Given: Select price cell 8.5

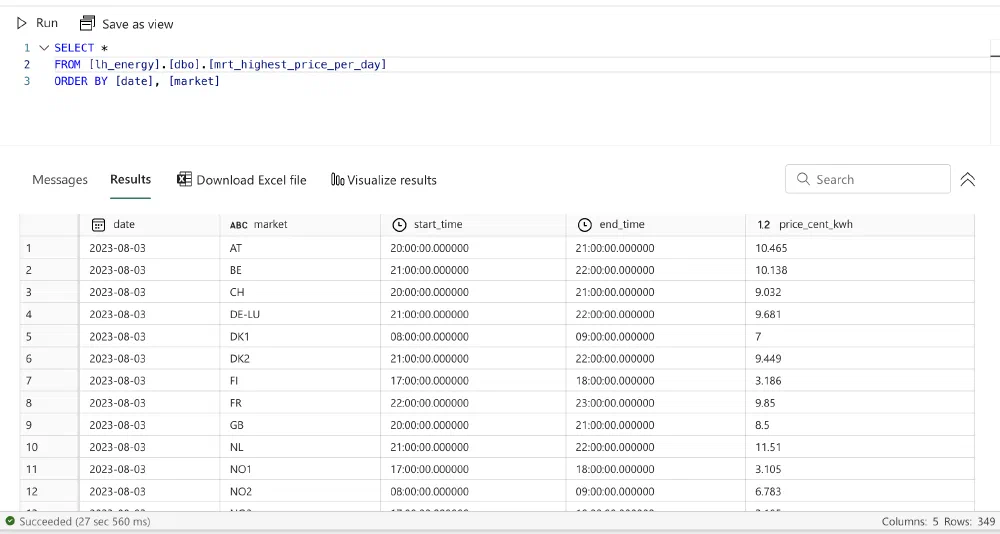Looking at the screenshot, I should coord(860,425).
